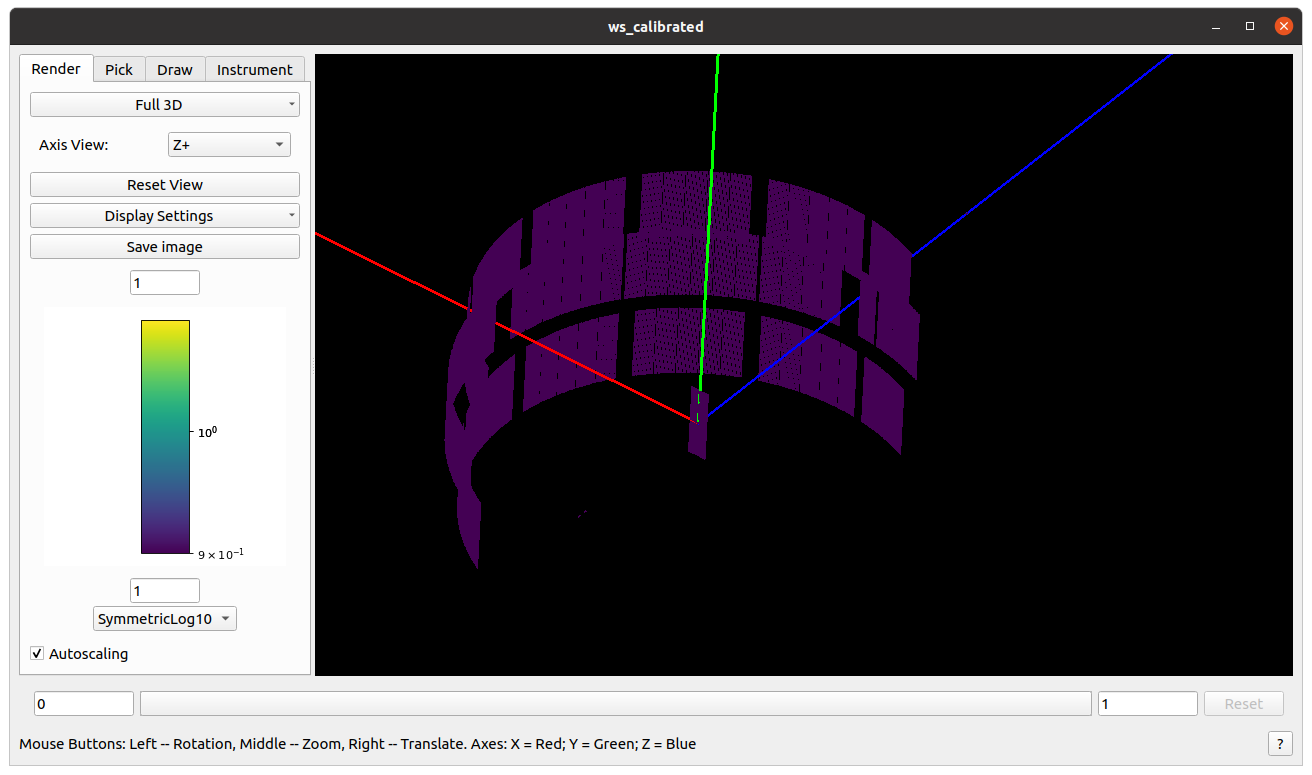The height and width of the screenshot is (775, 1312).
Task: Focus the color bar minimum value field
Action: tap(165, 591)
